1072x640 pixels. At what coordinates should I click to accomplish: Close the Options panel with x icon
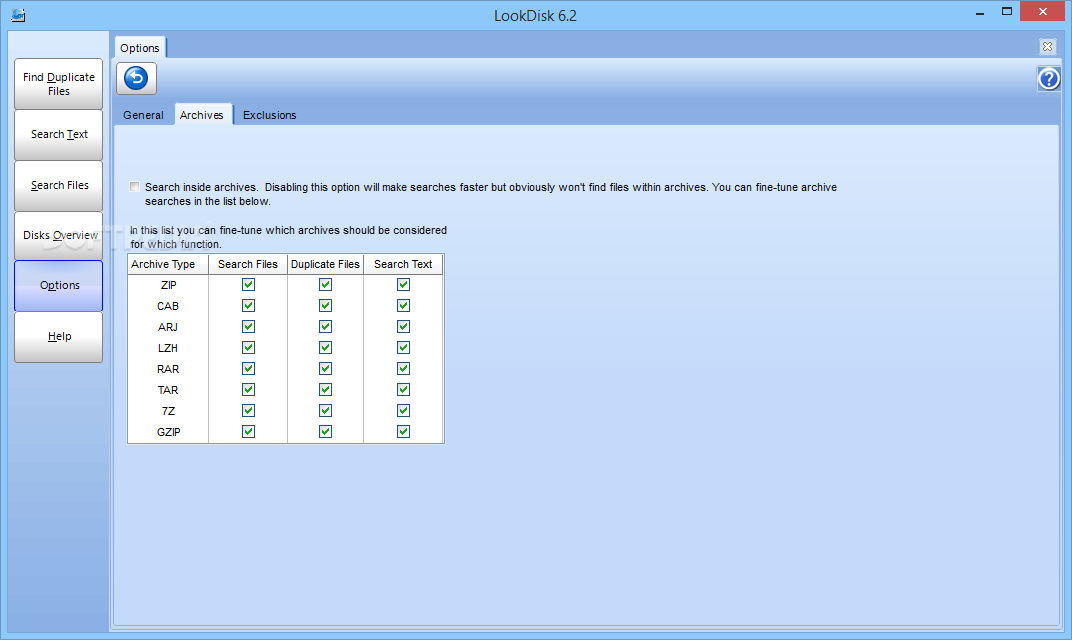point(1047,46)
